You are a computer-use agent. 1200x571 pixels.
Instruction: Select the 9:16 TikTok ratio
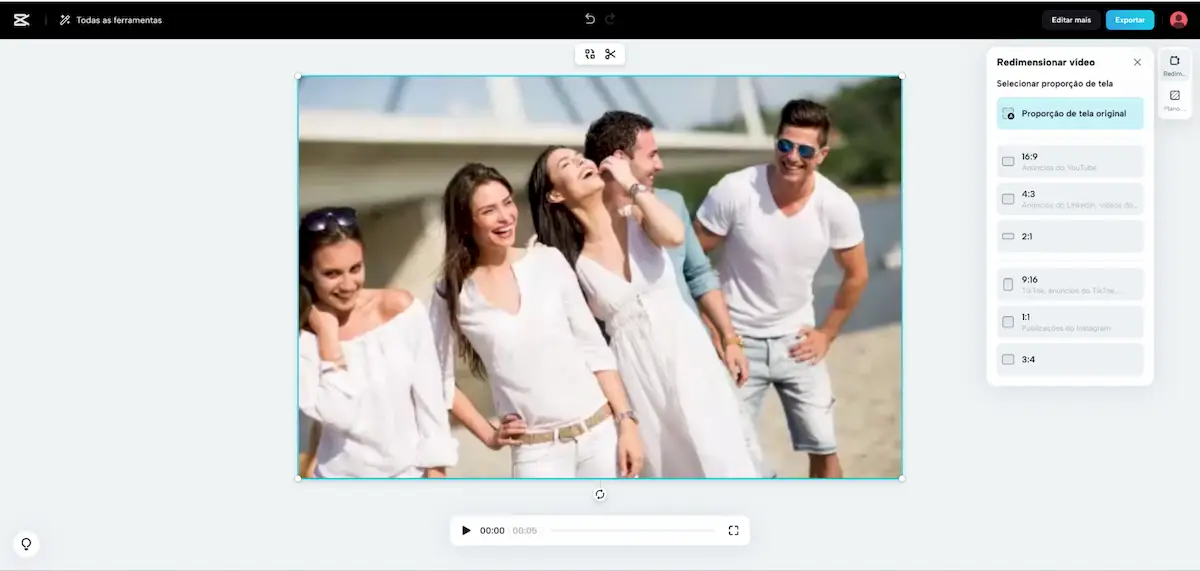click(1070, 284)
